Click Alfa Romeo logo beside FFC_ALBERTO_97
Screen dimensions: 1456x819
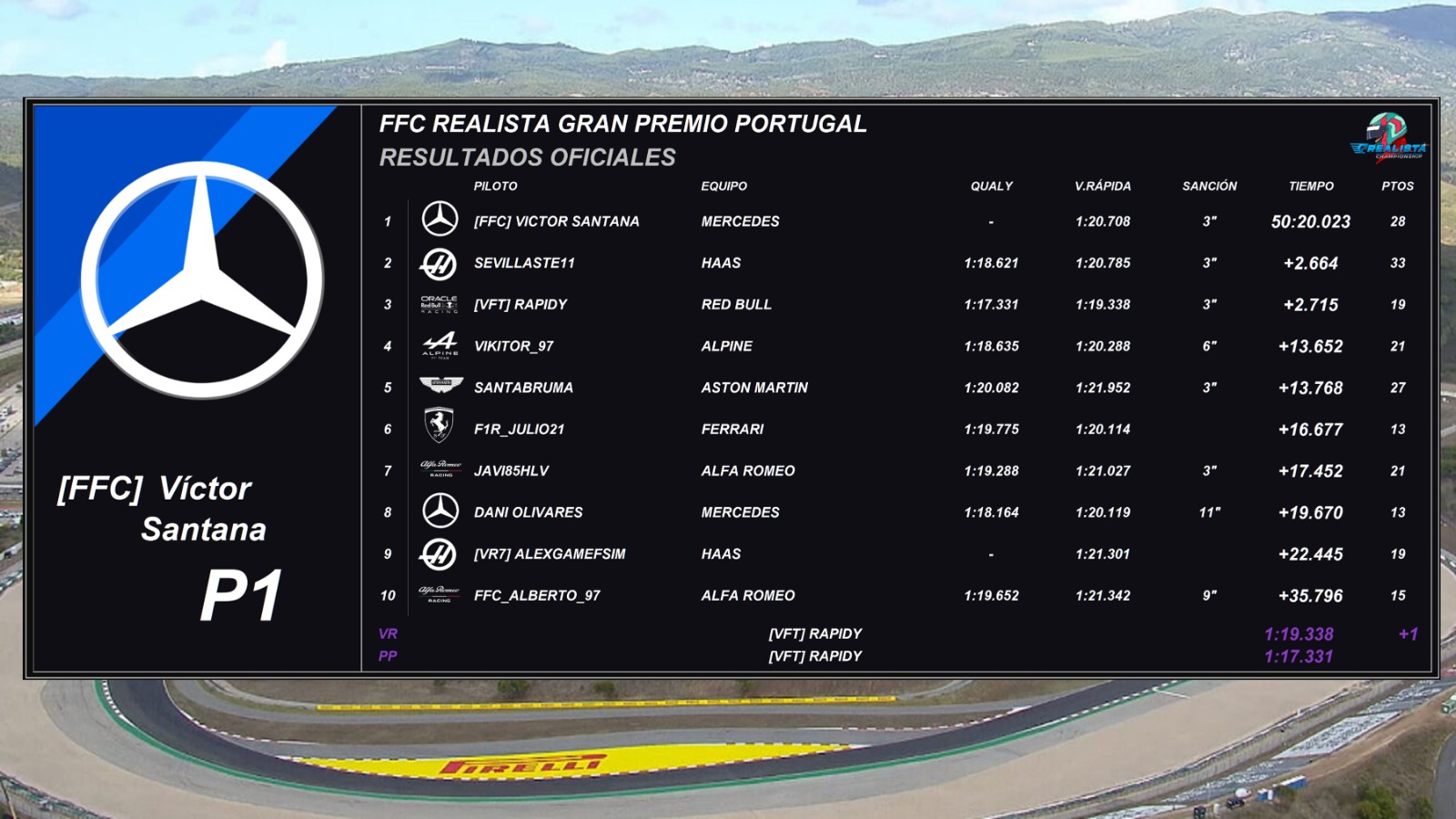click(x=440, y=594)
